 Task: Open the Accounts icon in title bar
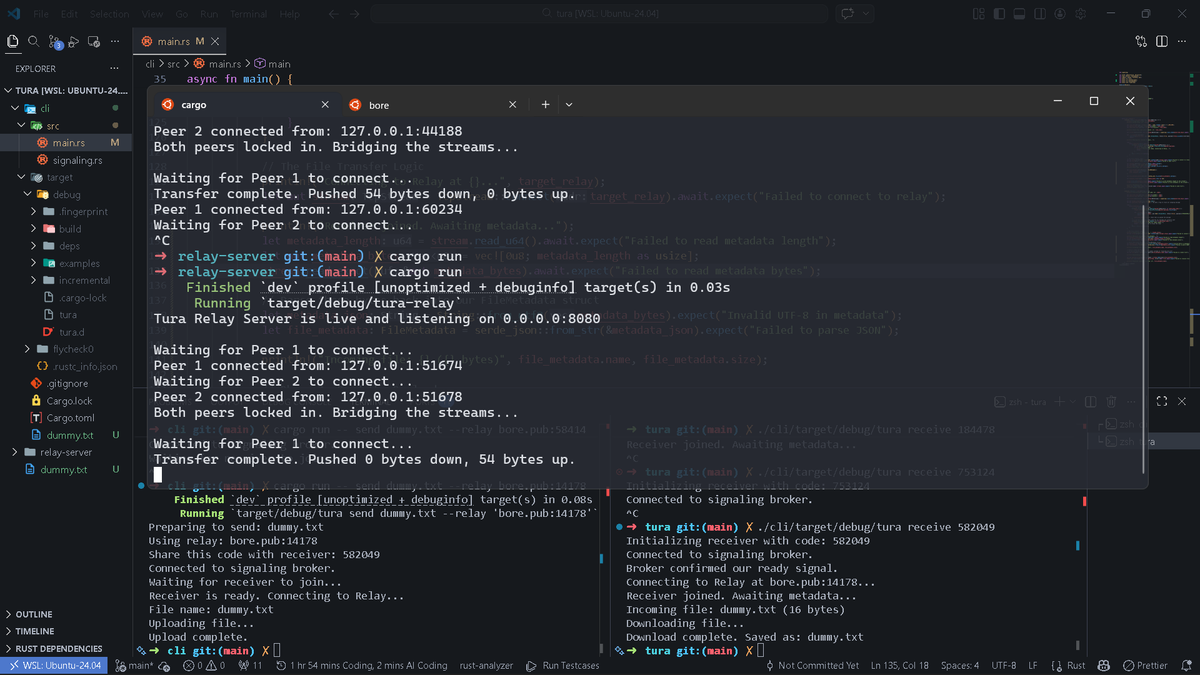point(1060,14)
